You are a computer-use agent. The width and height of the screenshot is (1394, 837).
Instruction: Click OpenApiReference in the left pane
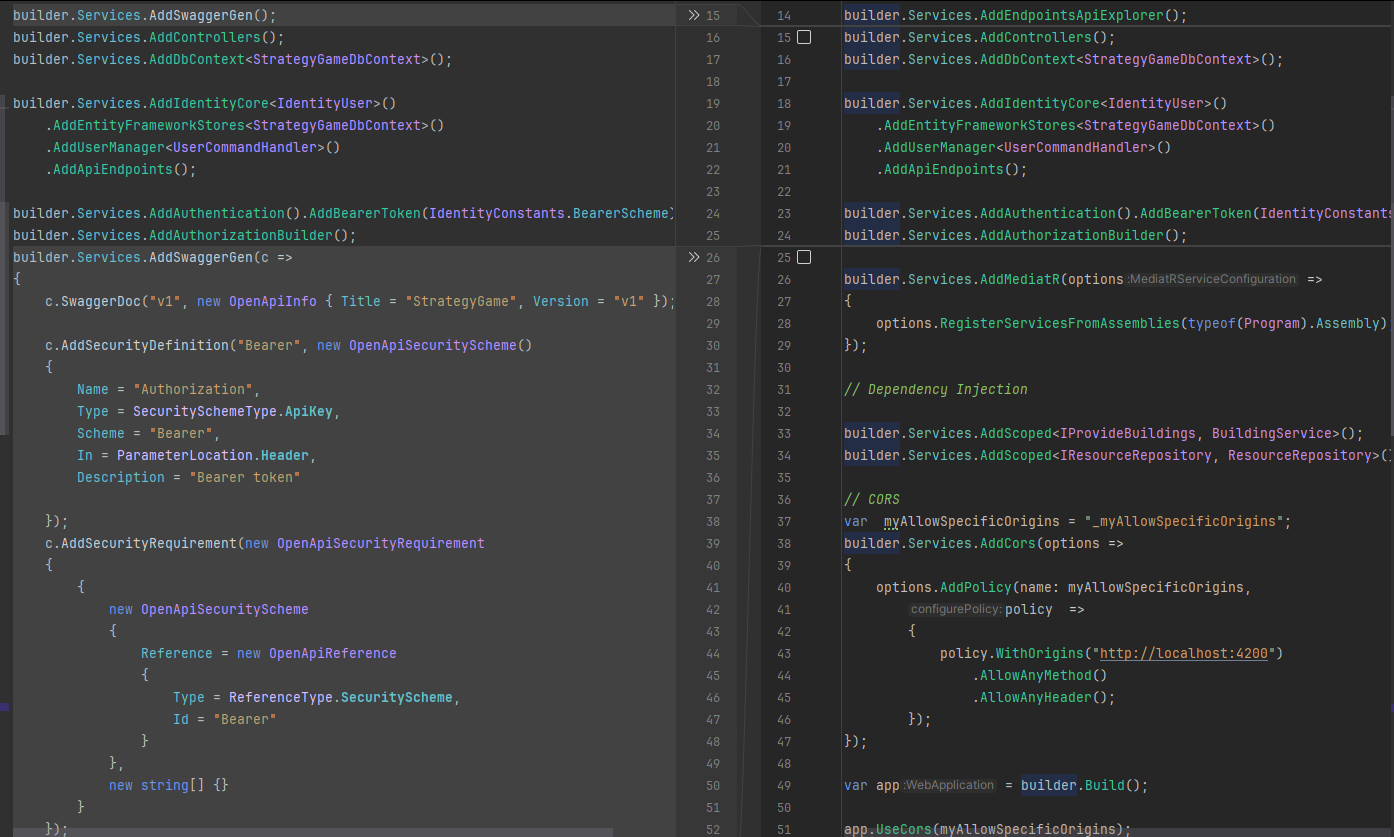pyautogui.click(x=332, y=653)
